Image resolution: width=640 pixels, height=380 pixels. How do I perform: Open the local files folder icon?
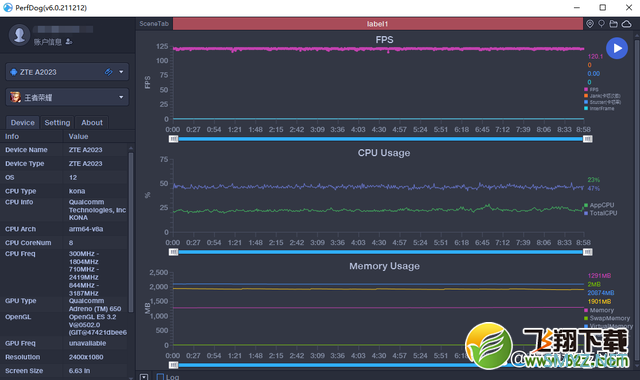pos(613,24)
